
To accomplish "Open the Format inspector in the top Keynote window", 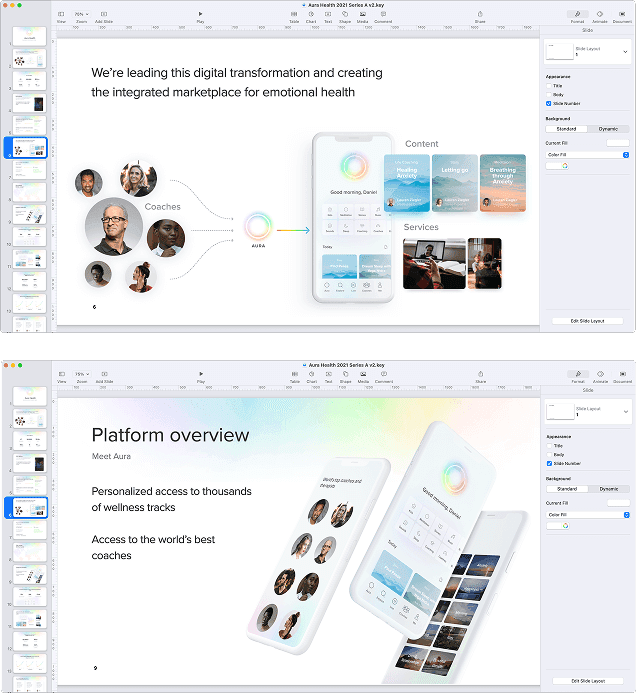I will (x=577, y=14).
